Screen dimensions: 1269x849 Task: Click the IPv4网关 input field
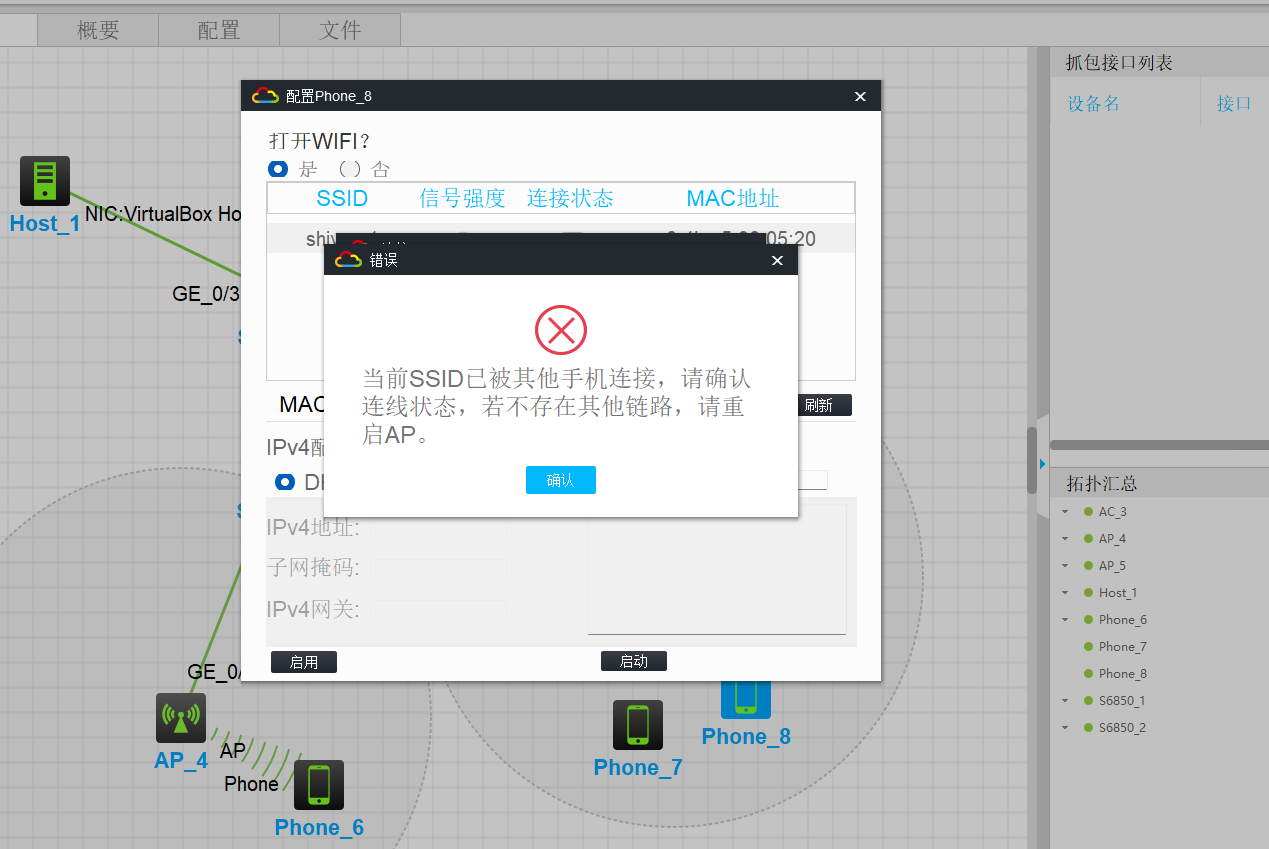tap(438, 608)
